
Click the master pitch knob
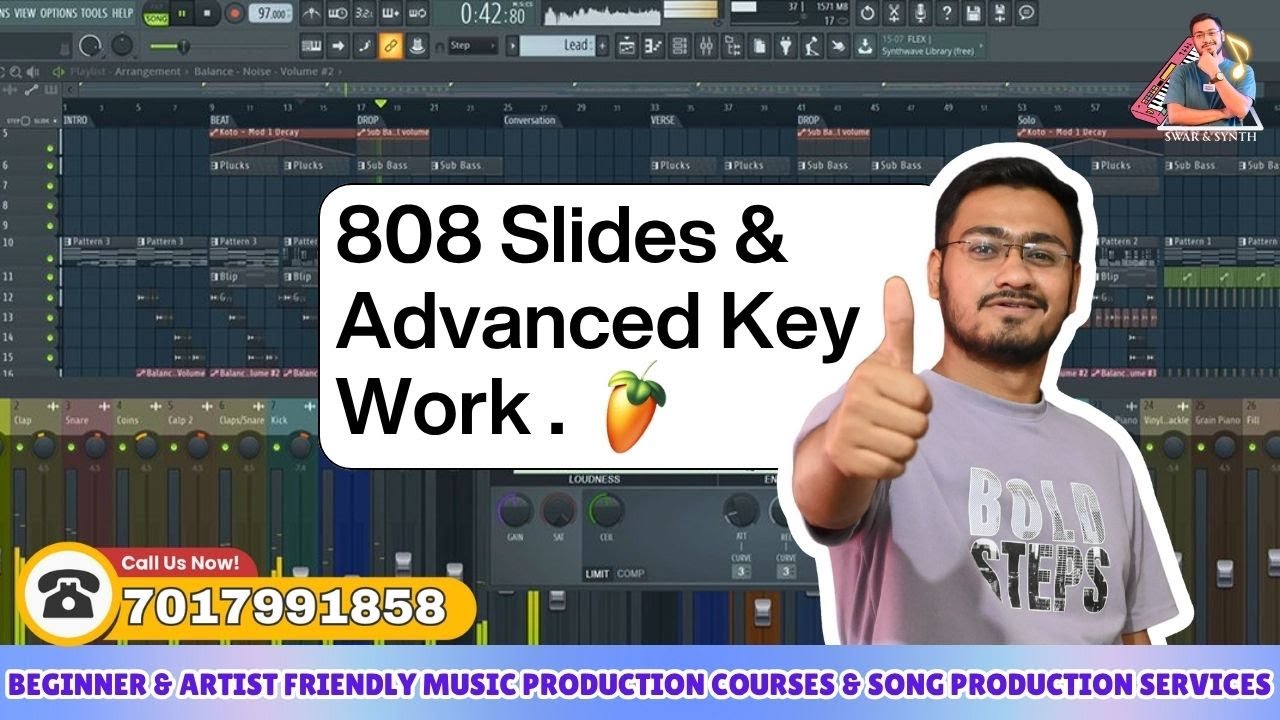(123, 46)
